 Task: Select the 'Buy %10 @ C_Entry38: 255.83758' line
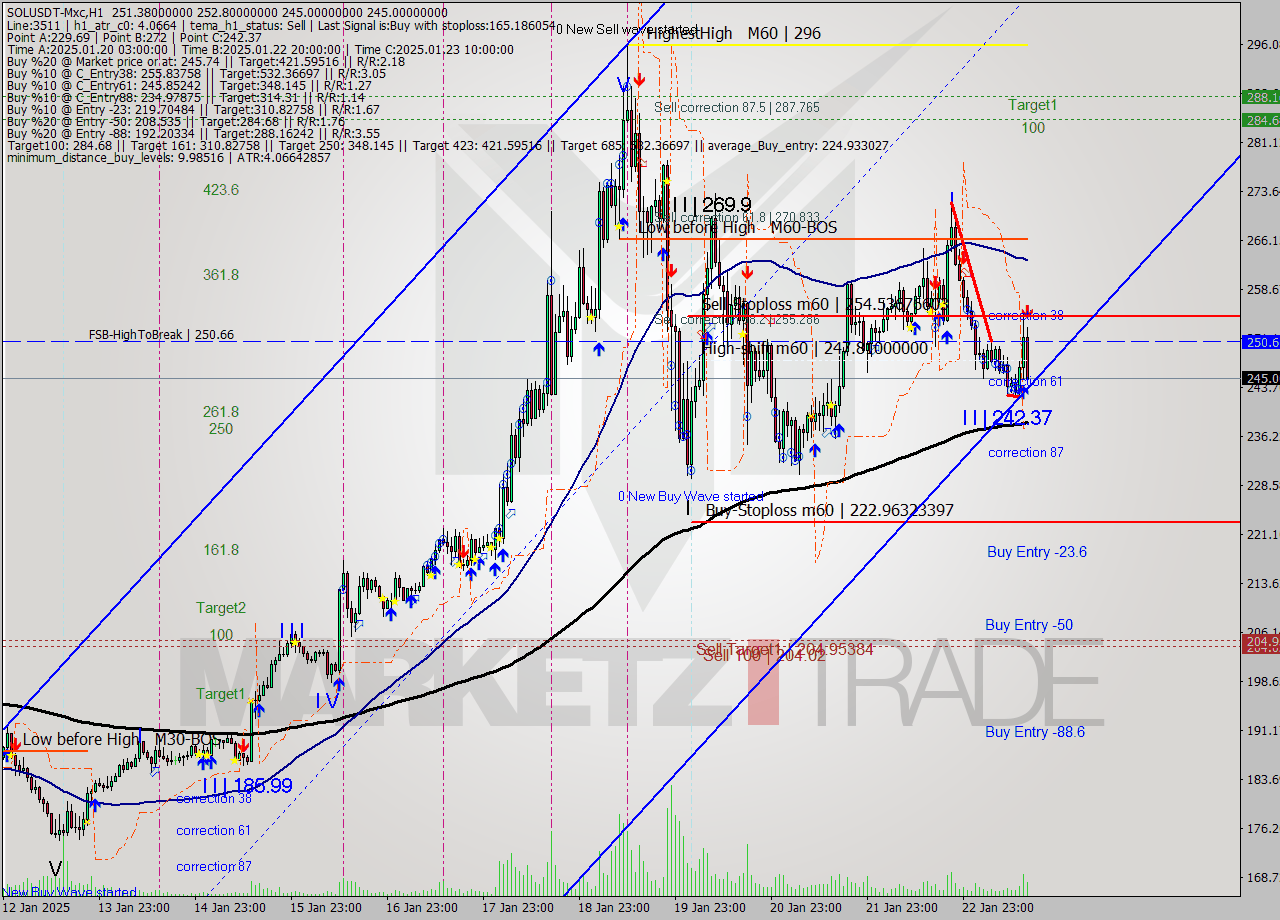tap(194, 73)
